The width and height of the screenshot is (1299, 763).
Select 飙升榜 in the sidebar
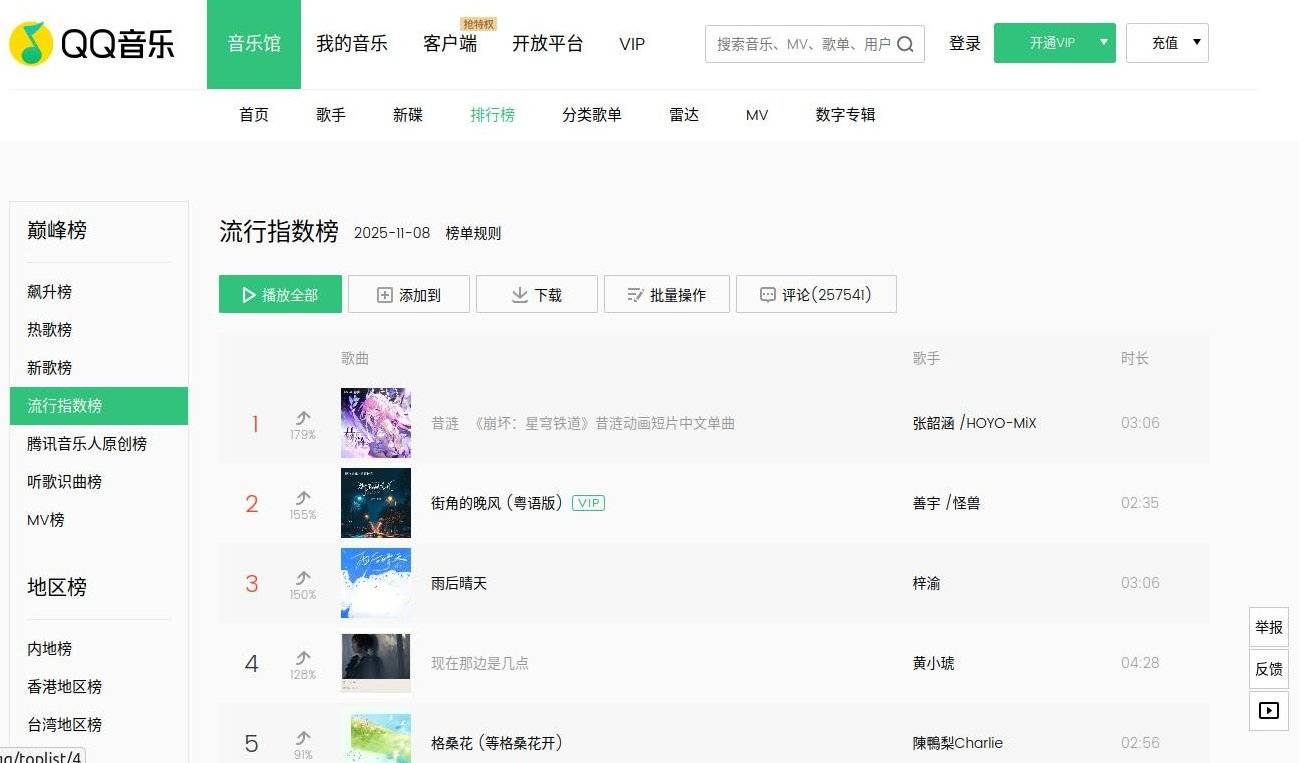[50, 292]
